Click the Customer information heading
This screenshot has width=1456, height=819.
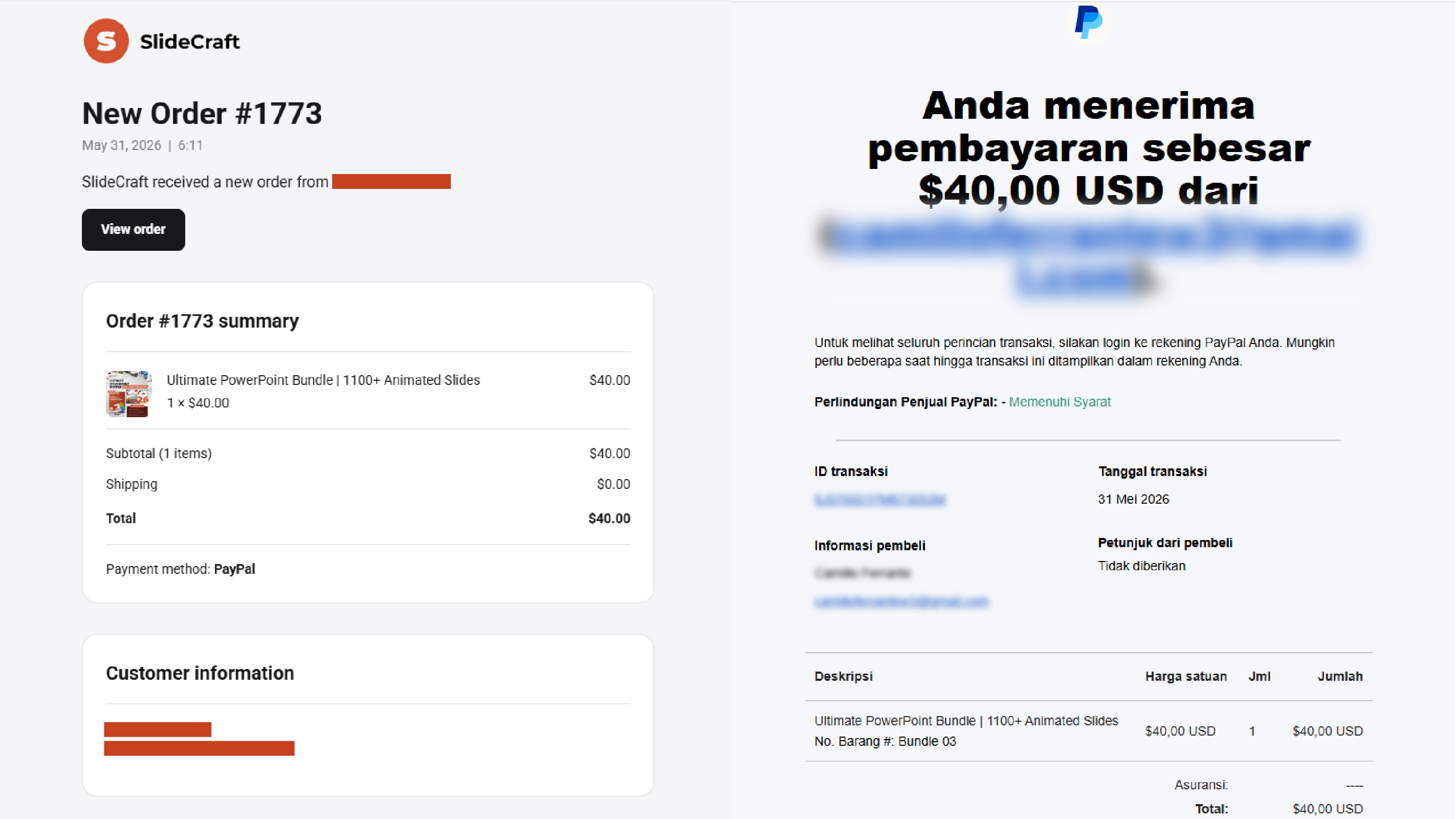(200, 673)
